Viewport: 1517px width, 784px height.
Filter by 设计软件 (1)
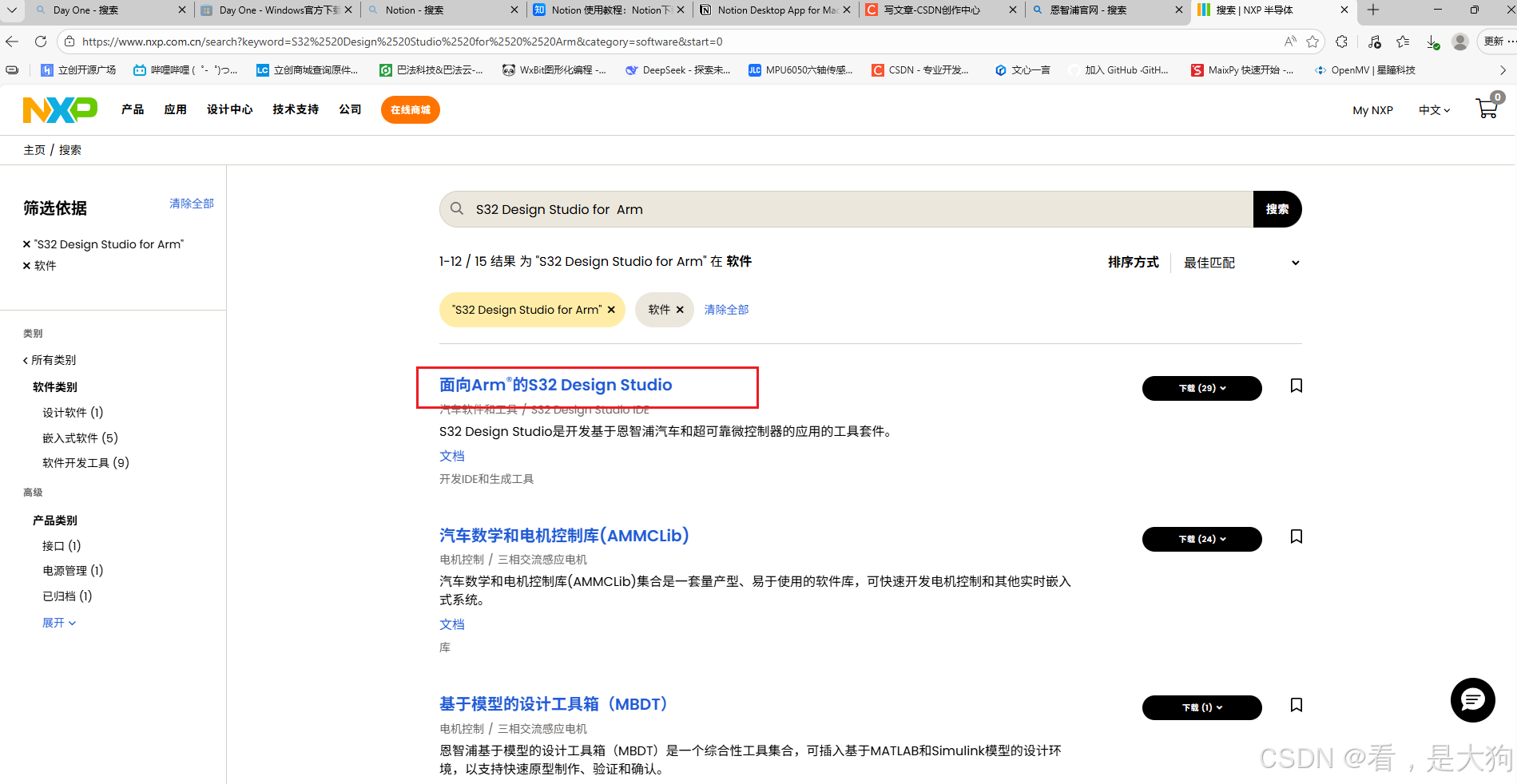(73, 413)
